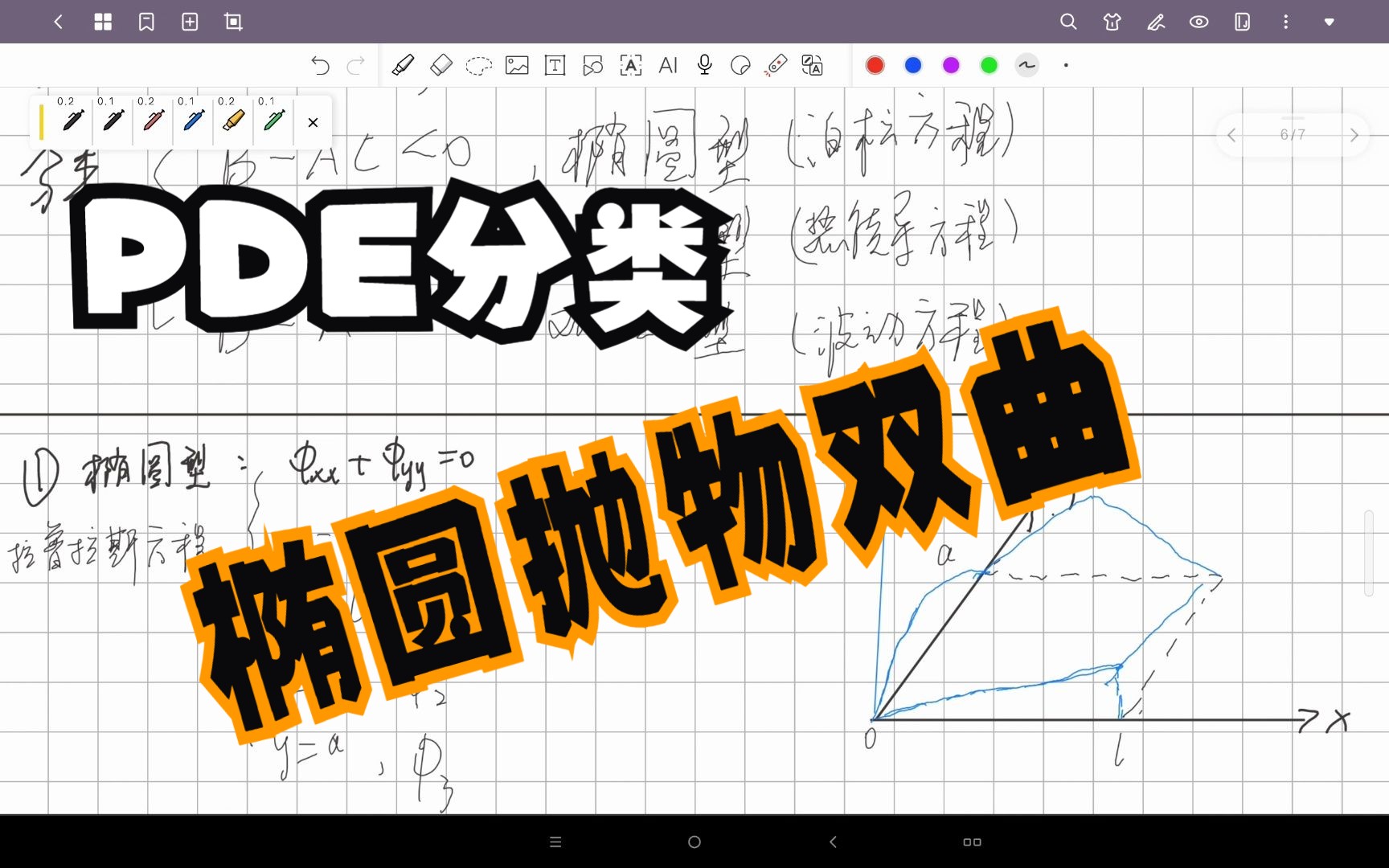The width and height of the screenshot is (1389, 868).
Task: Open the page thumbnails grid view
Action: pos(103,22)
